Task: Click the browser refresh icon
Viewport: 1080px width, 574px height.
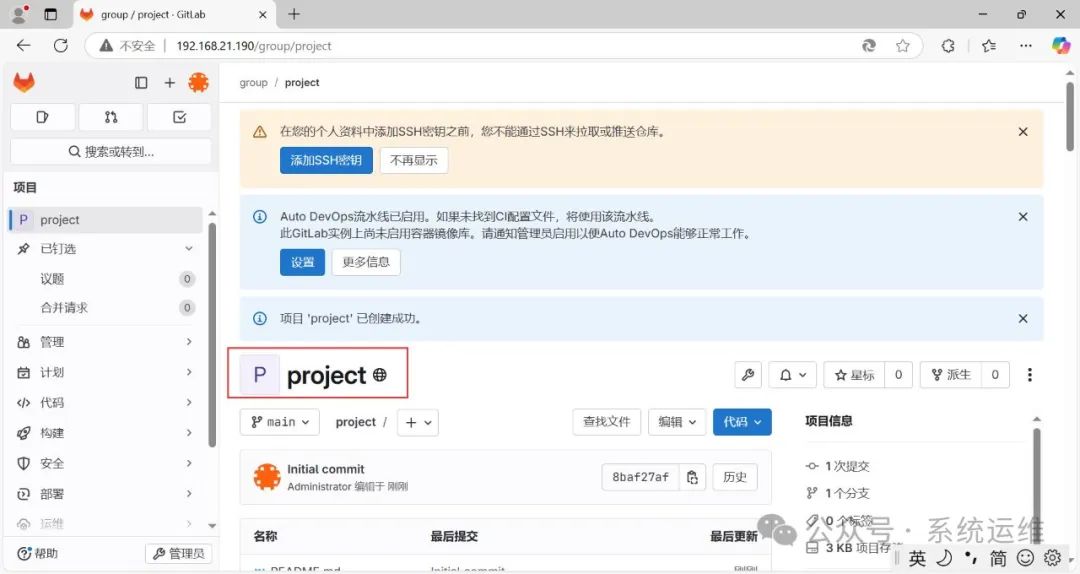Action: pyautogui.click(x=61, y=45)
